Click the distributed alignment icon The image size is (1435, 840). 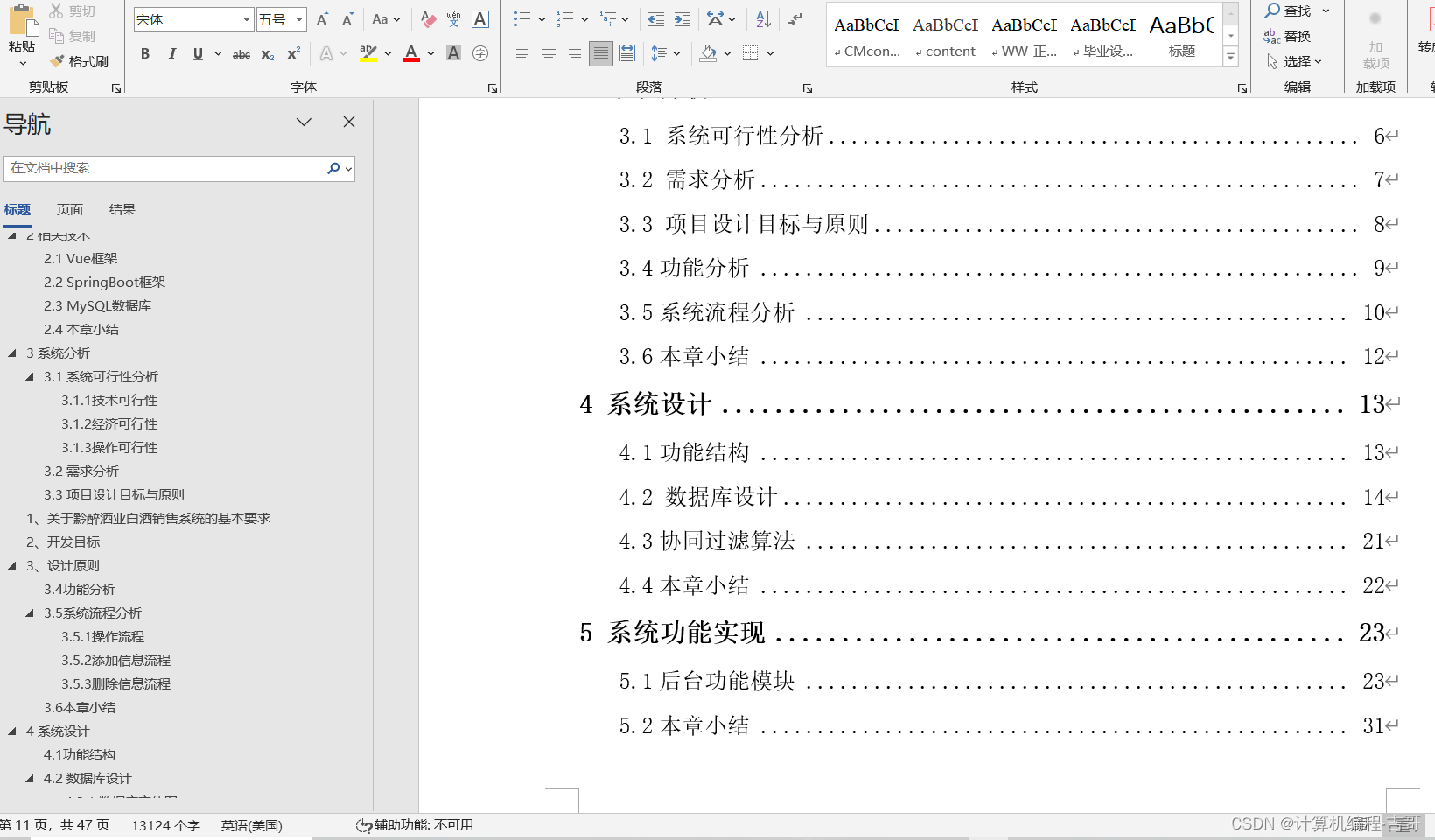[x=626, y=53]
